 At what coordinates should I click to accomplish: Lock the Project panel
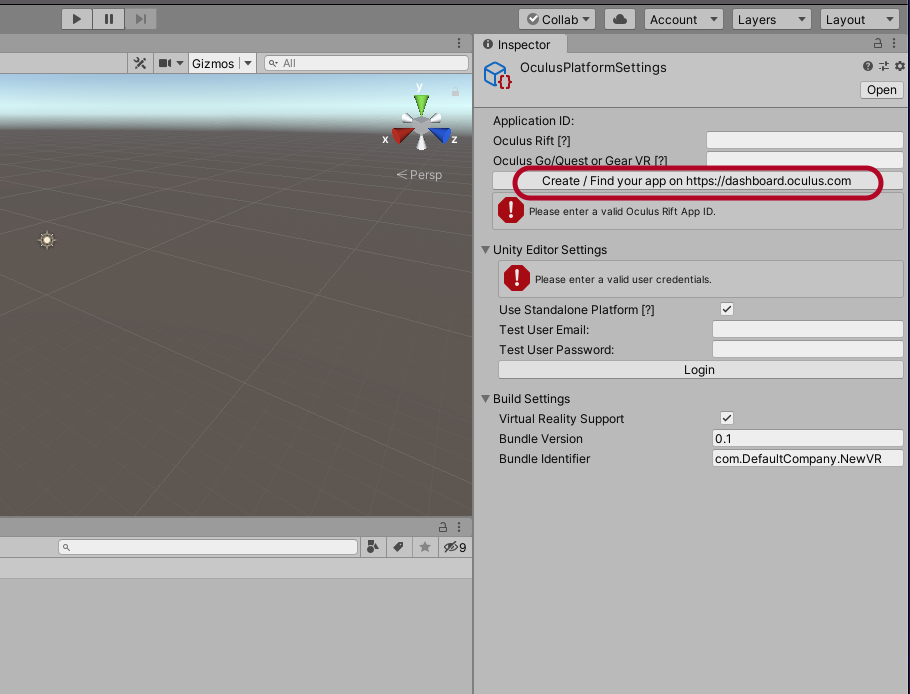coord(443,527)
